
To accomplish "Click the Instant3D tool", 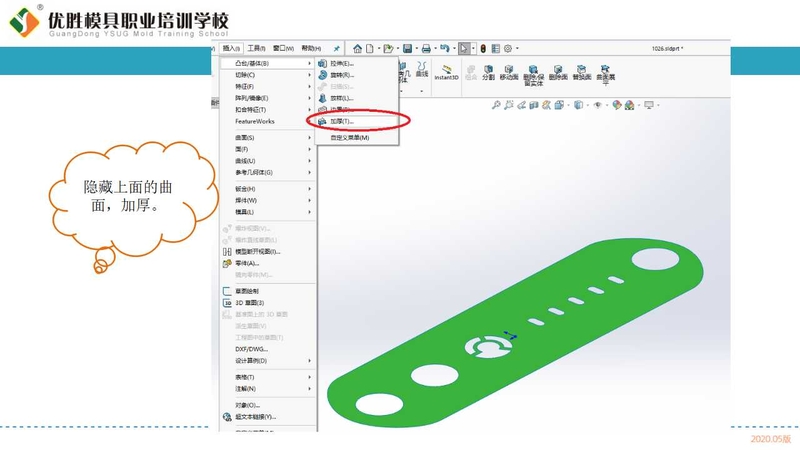I will point(446,73).
